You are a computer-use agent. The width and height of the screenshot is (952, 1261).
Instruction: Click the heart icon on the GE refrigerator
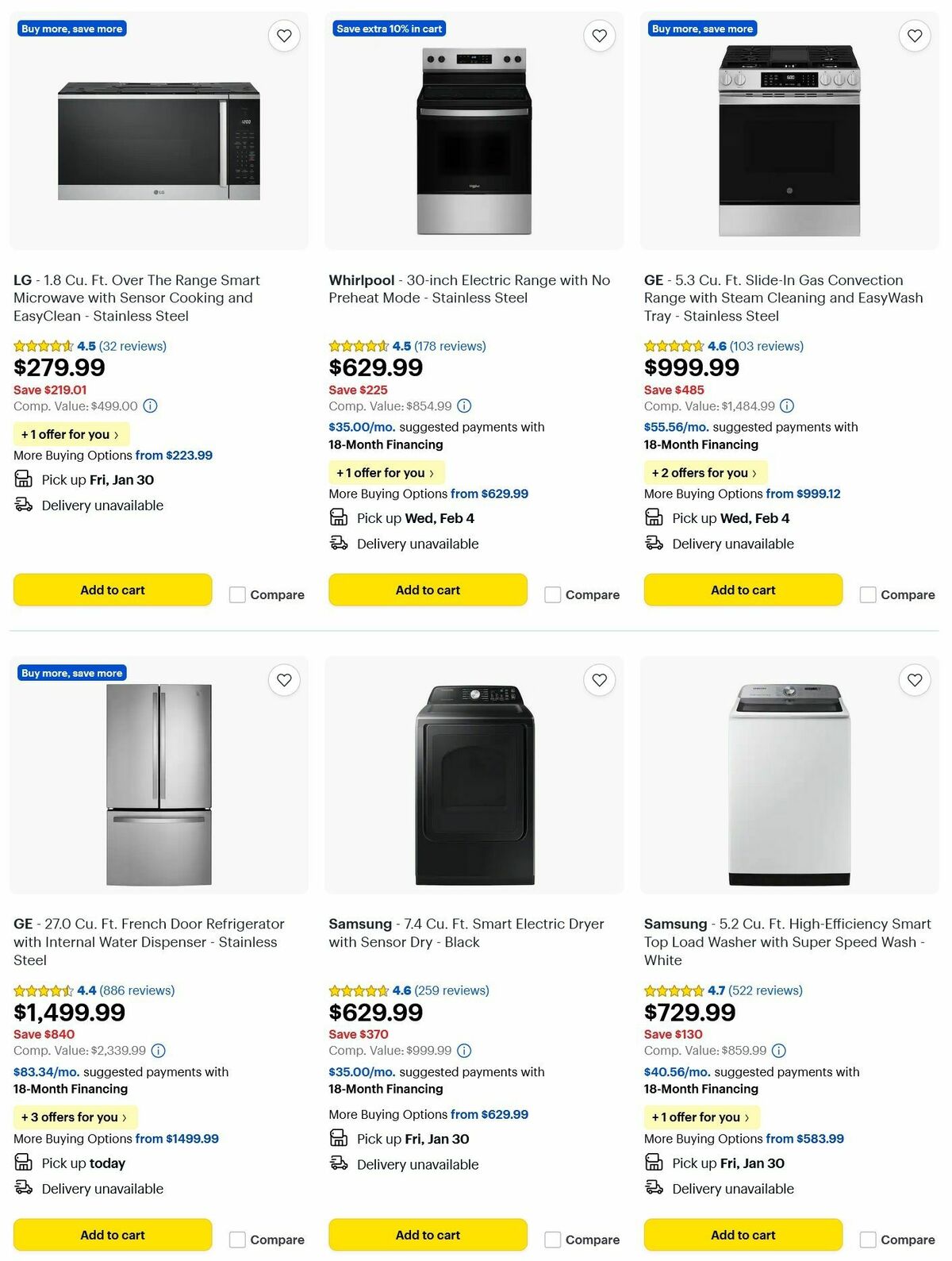[284, 680]
